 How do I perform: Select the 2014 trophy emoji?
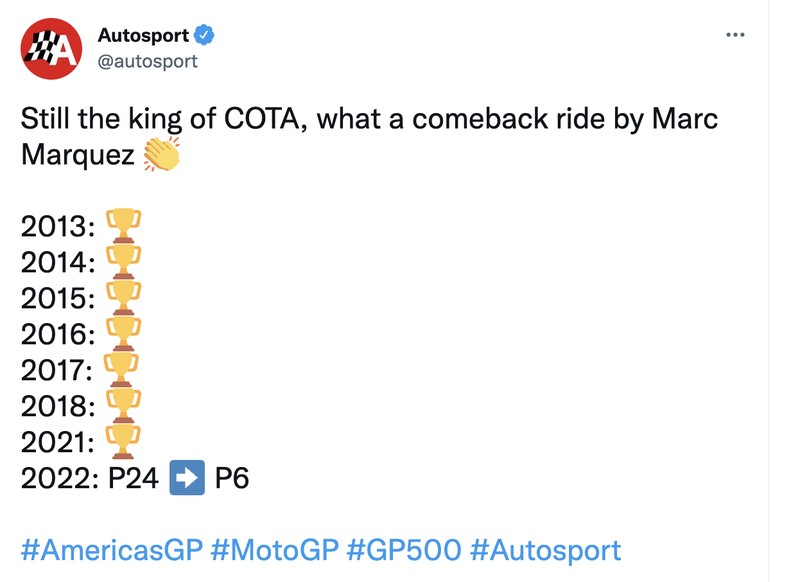(124, 257)
